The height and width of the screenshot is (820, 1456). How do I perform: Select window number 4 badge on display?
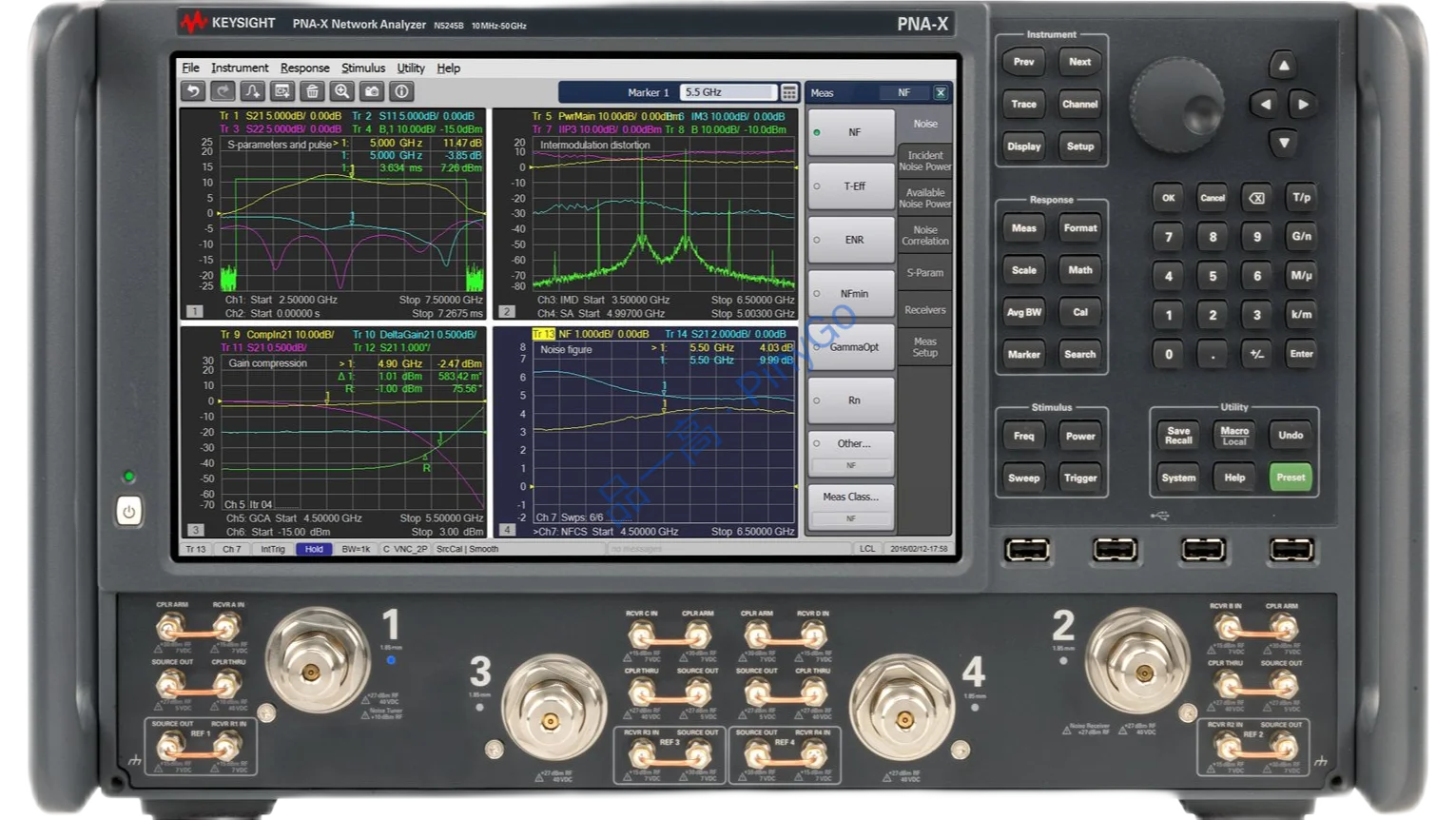coord(507,530)
